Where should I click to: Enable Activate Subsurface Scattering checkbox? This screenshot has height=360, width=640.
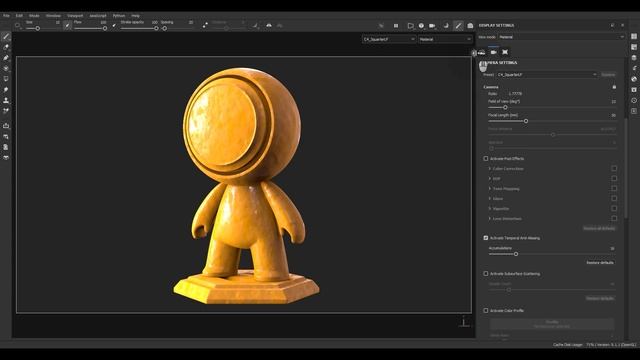click(x=486, y=273)
